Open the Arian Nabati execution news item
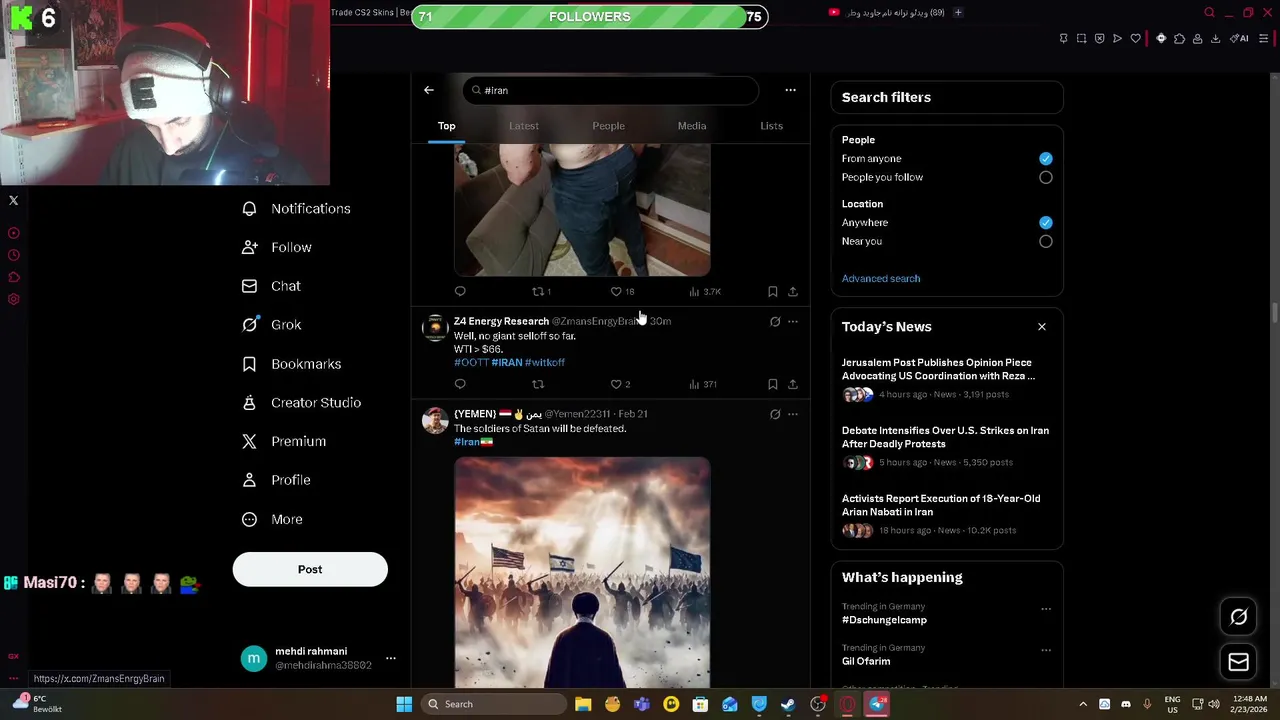The width and height of the screenshot is (1280, 720). click(x=946, y=514)
